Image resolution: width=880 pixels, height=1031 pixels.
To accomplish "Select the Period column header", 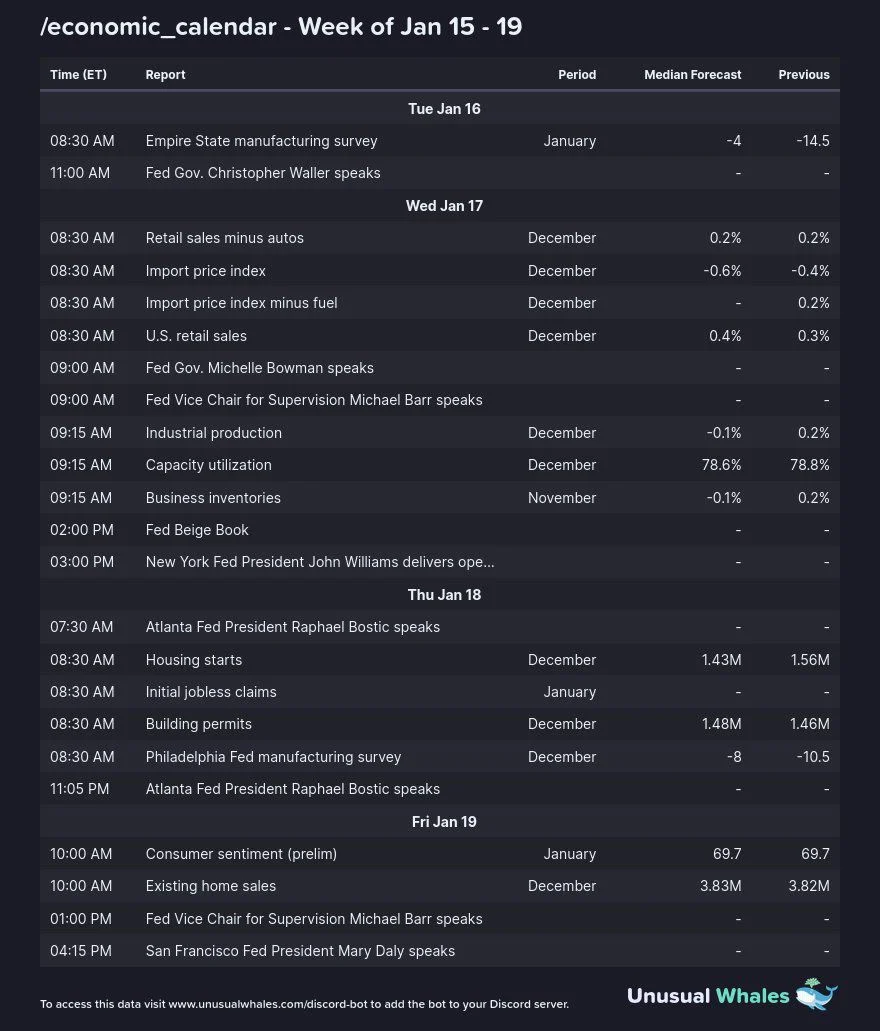I will 577,75.
